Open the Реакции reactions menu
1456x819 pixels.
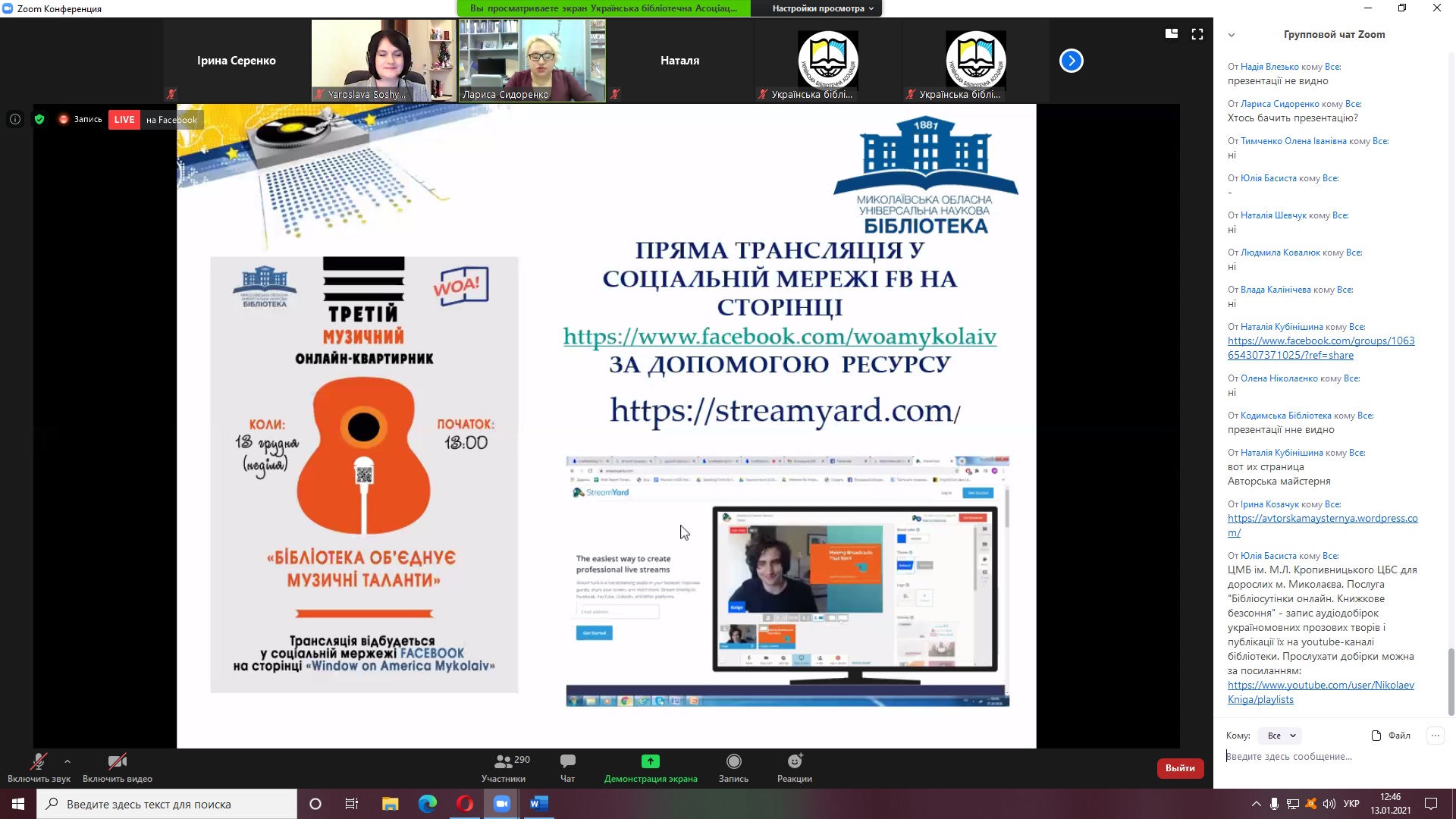795,767
